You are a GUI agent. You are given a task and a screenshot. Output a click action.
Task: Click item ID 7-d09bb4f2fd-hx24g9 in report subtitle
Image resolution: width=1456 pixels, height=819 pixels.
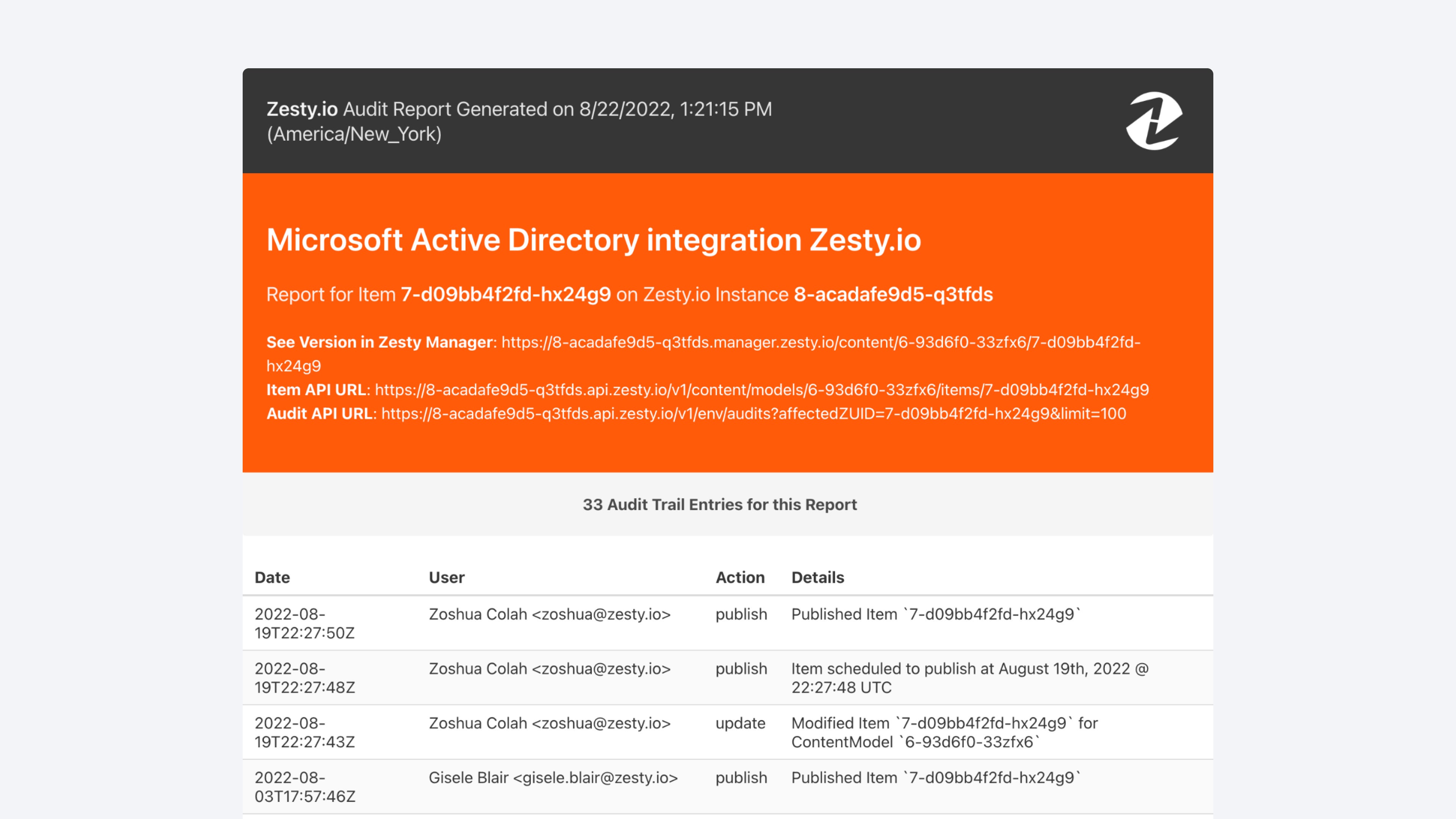click(x=506, y=295)
